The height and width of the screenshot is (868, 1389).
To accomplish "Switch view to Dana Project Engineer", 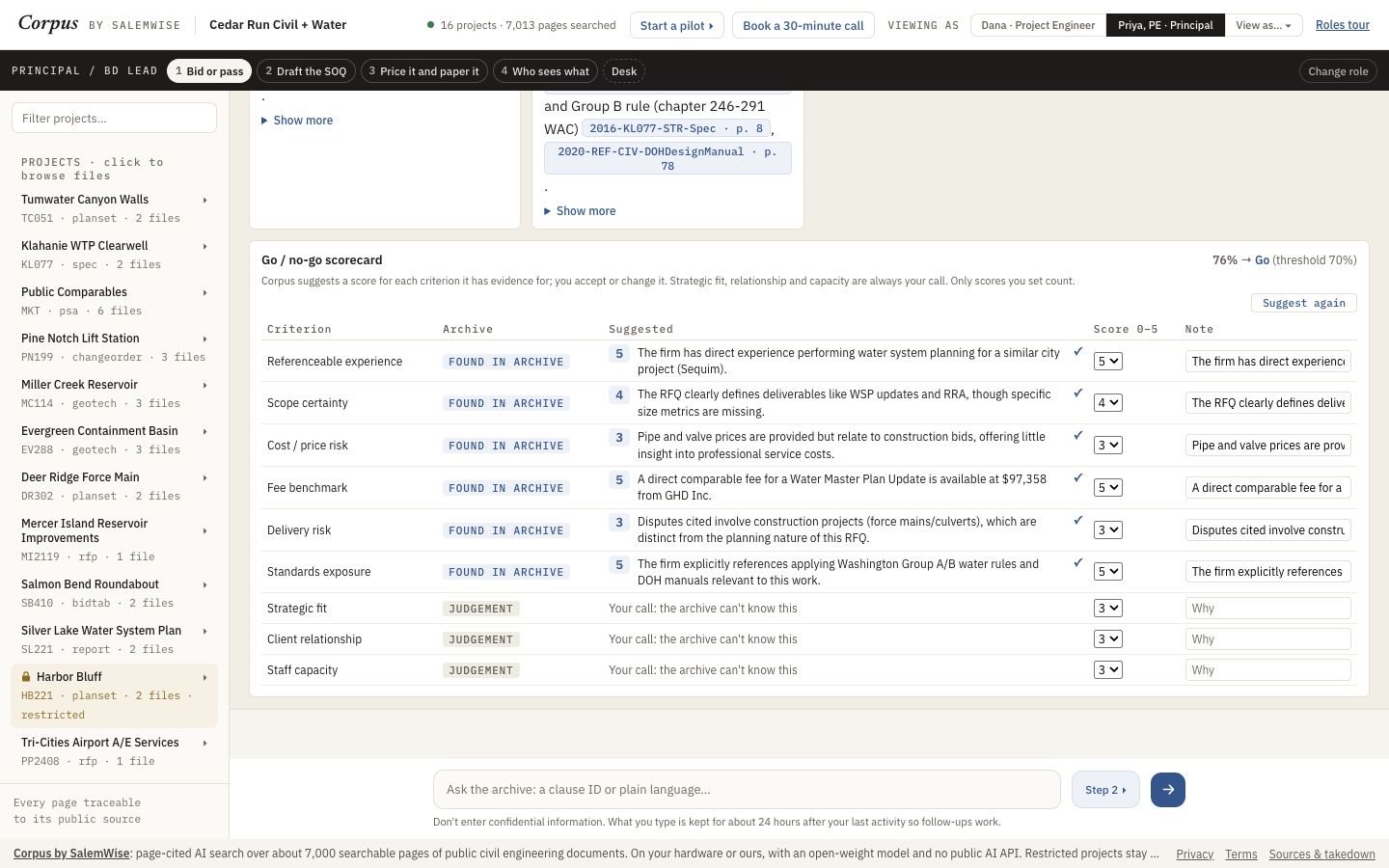I will (x=1038, y=25).
